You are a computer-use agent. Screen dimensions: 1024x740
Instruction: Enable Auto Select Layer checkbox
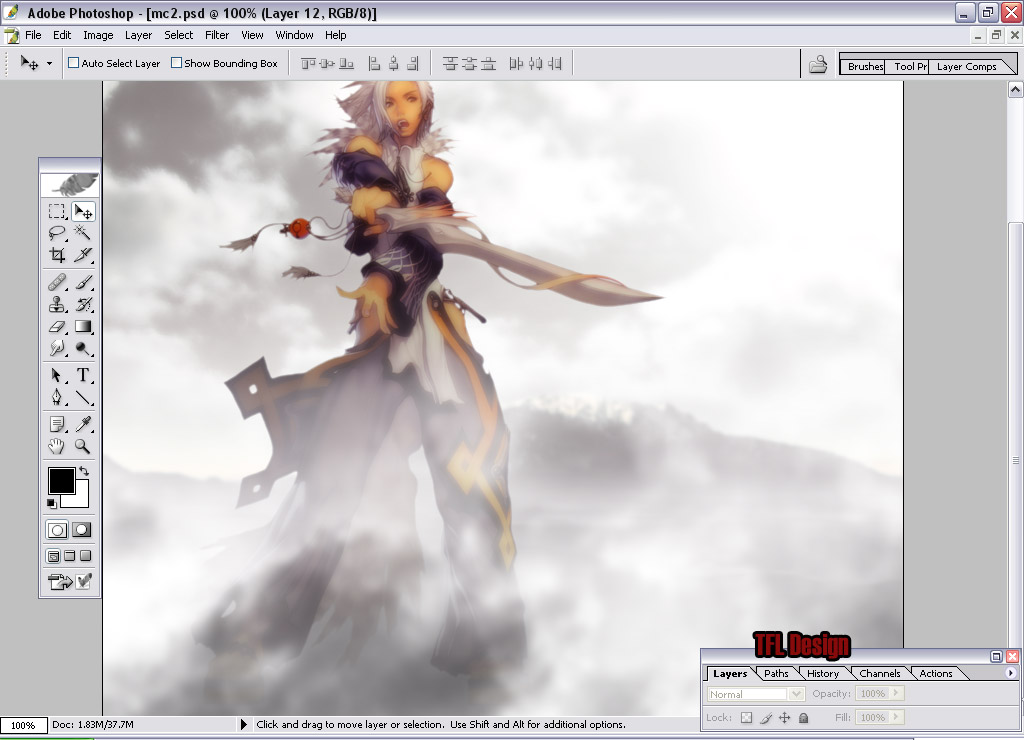74,63
